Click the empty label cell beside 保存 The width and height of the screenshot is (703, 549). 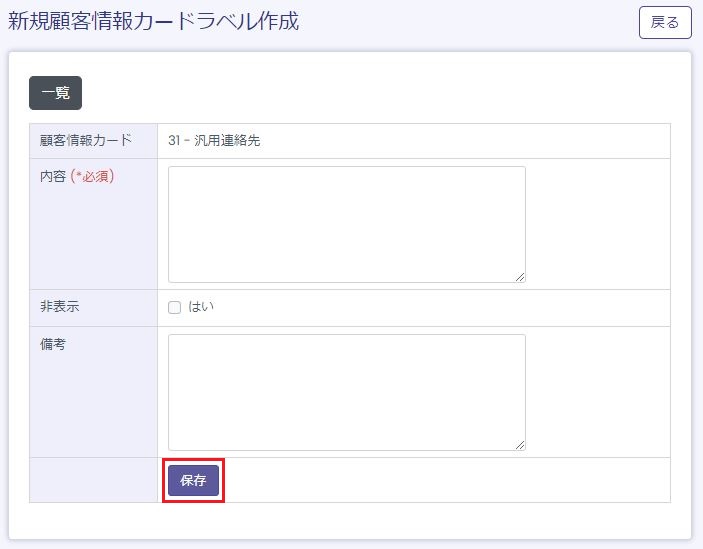tap(93, 480)
